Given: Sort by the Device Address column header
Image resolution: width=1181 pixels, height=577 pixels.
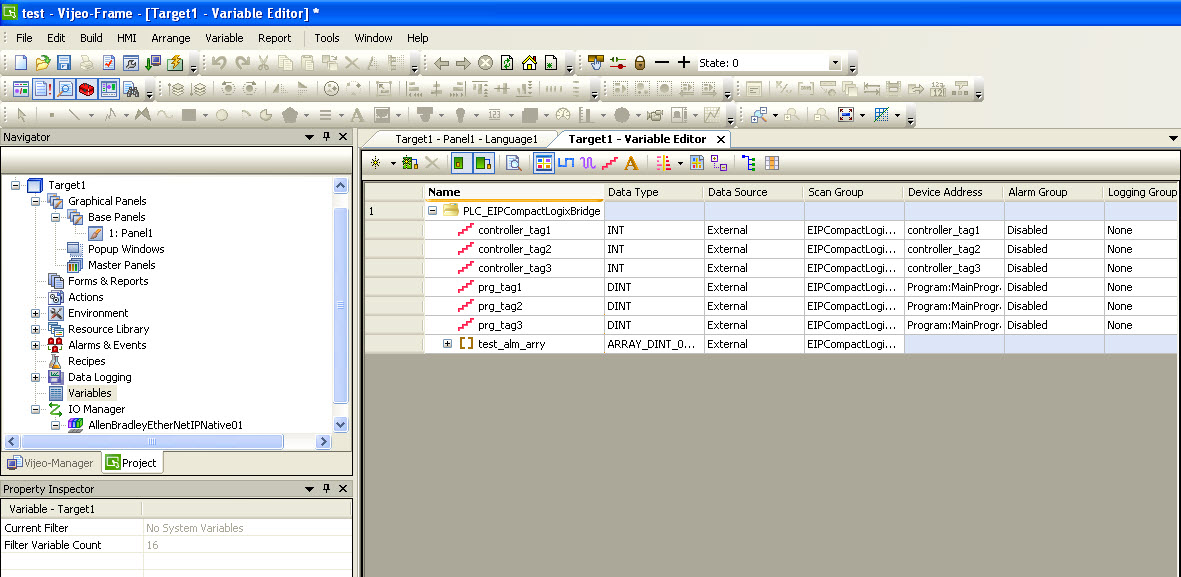Looking at the screenshot, I should coord(954,192).
